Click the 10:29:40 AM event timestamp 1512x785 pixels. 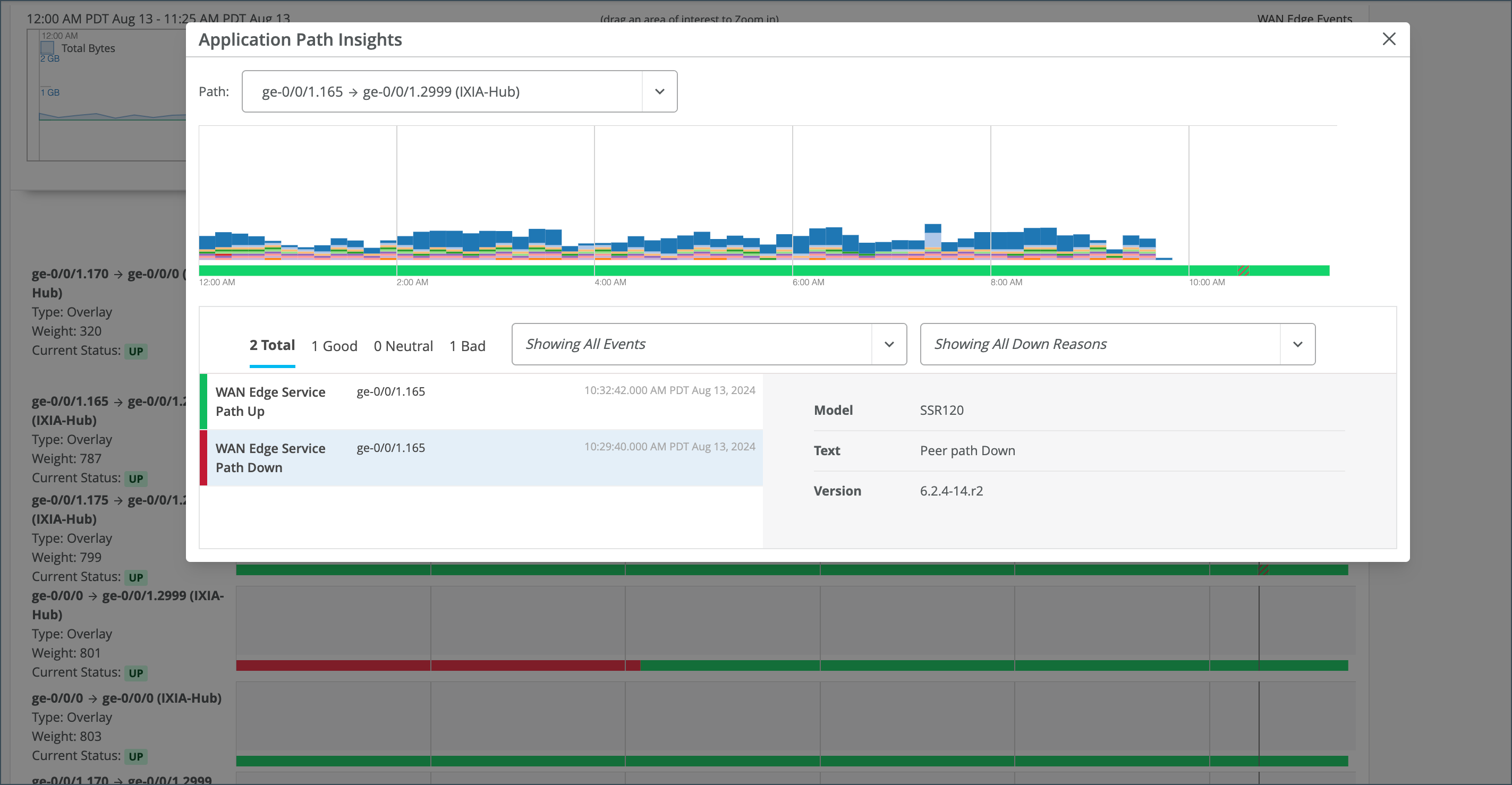[669, 447]
